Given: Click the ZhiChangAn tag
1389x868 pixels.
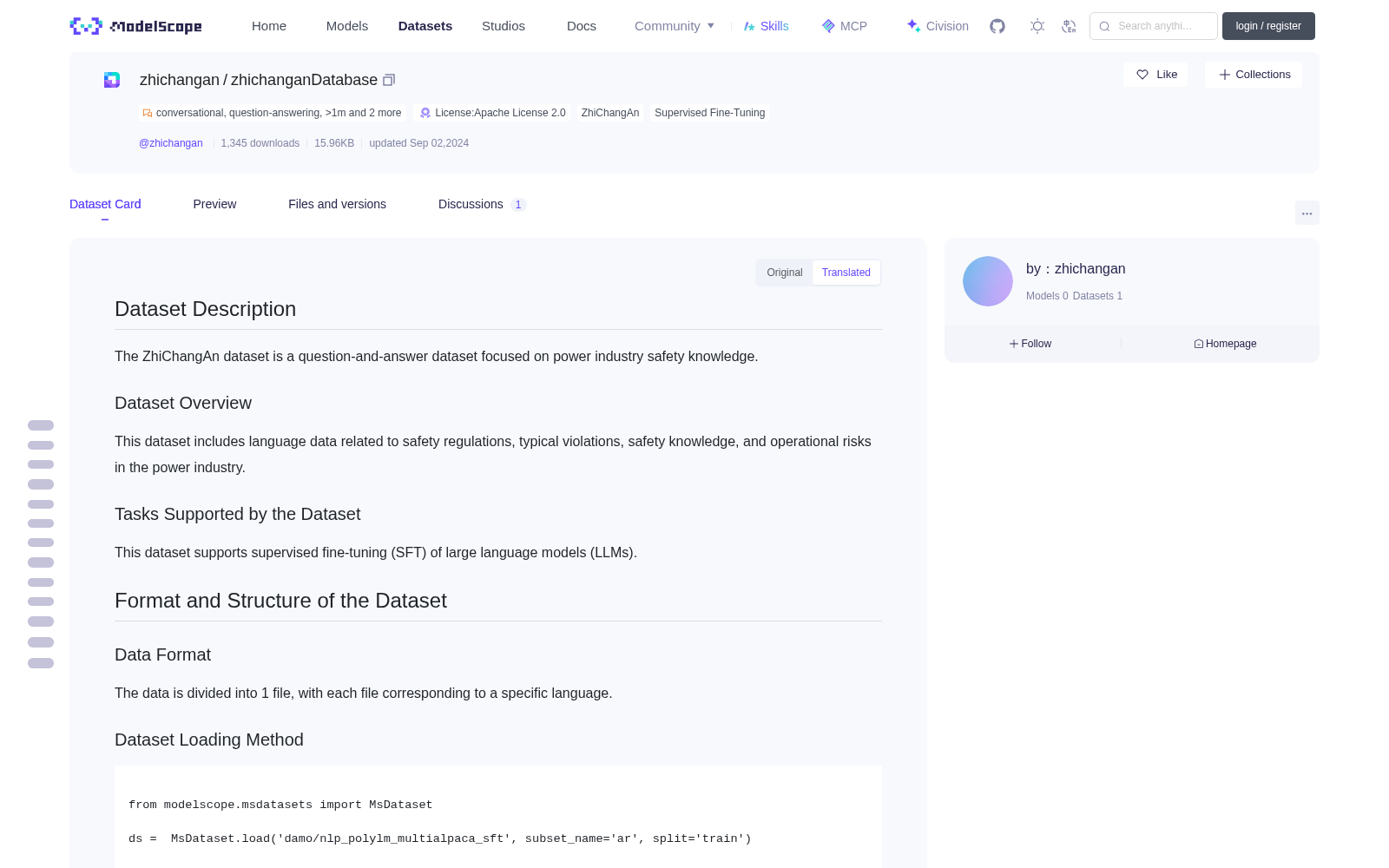Looking at the screenshot, I should 610,113.
